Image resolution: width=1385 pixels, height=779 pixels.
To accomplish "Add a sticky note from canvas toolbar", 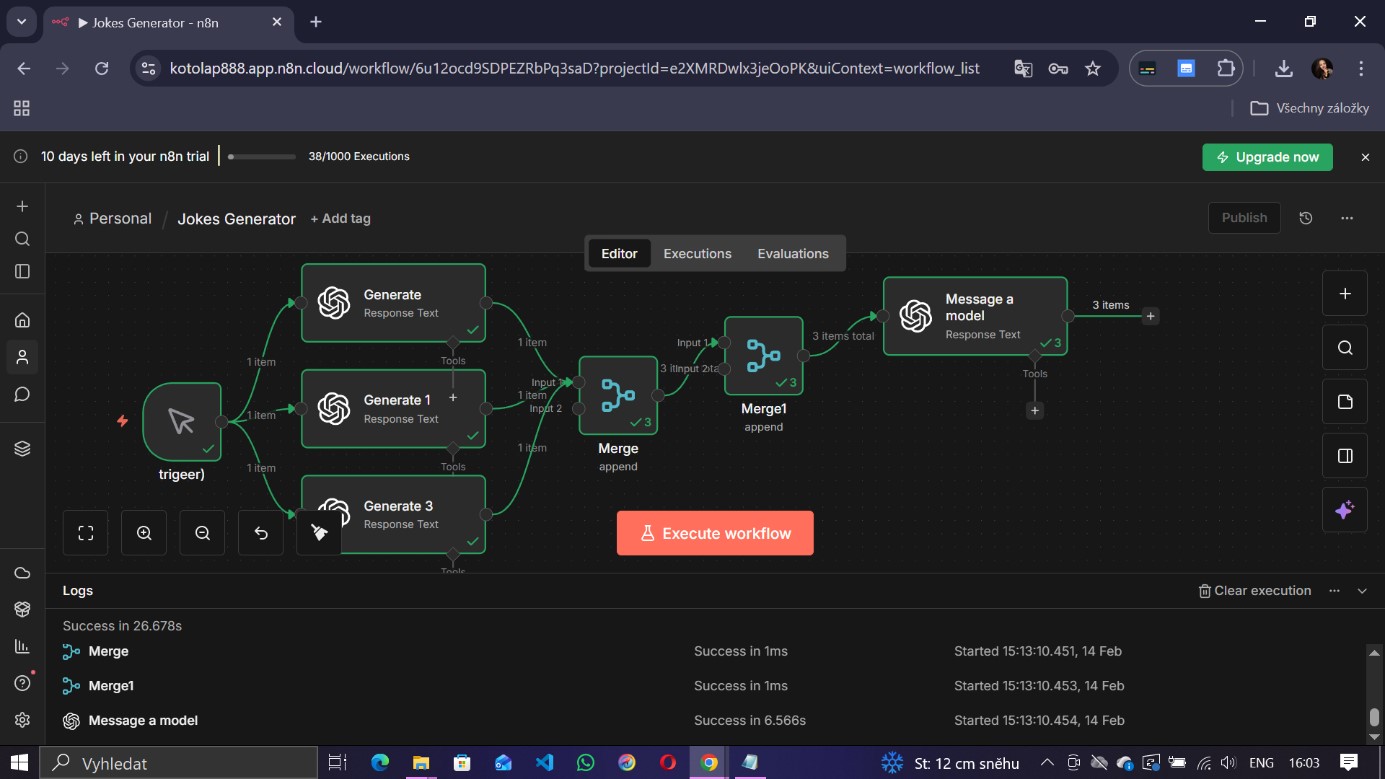I will (1345, 401).
